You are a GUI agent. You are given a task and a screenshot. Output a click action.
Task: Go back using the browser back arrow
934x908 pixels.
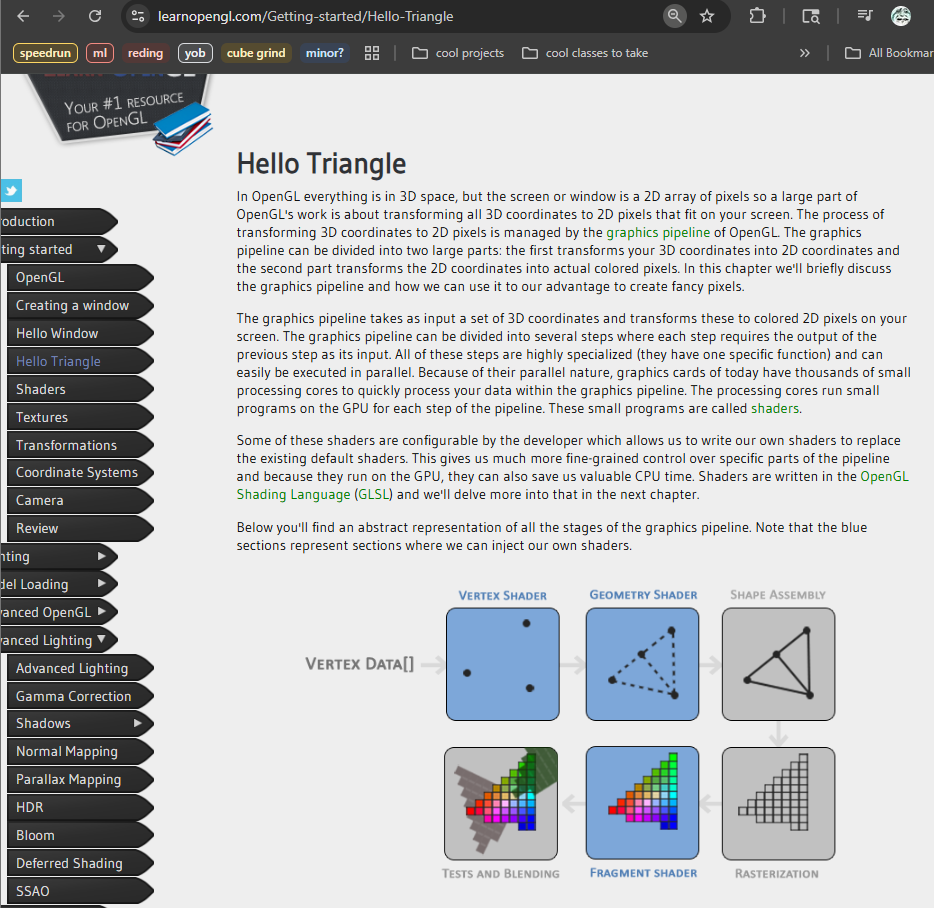(23, 16)
